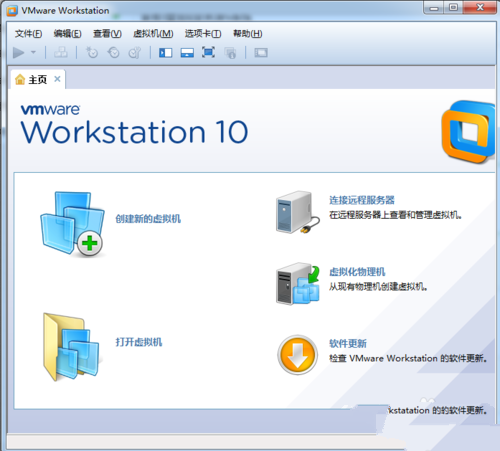Open the 文件(F) menu
The height and width of the screenshot is (451, 500).
[x=28, y=34]
